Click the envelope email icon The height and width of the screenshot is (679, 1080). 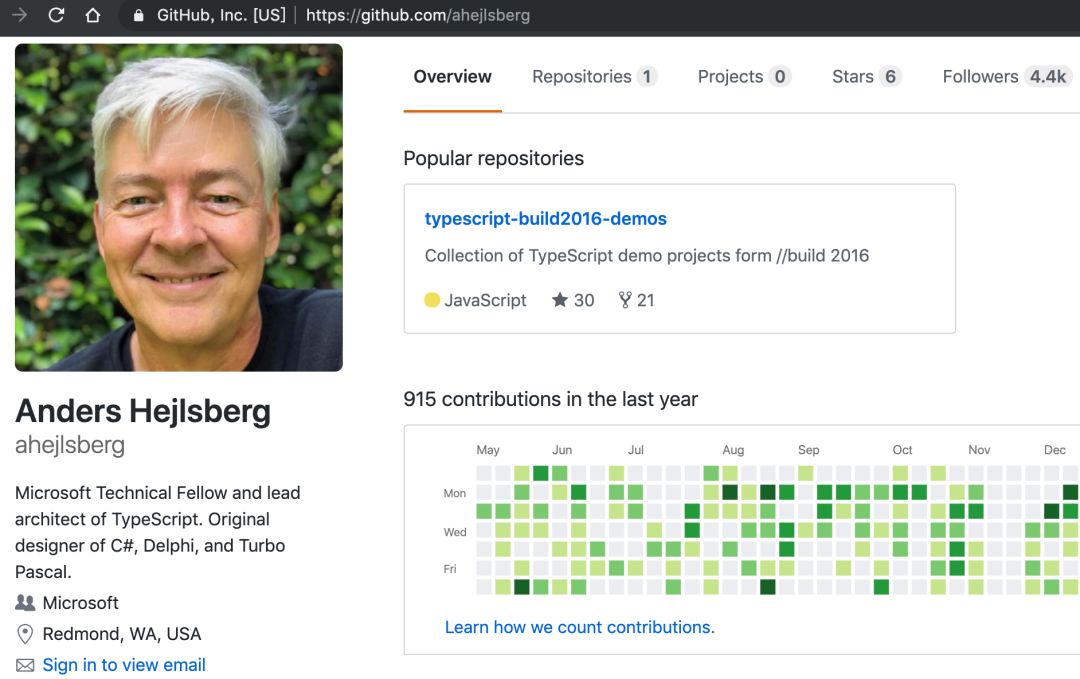pos(25,665)
